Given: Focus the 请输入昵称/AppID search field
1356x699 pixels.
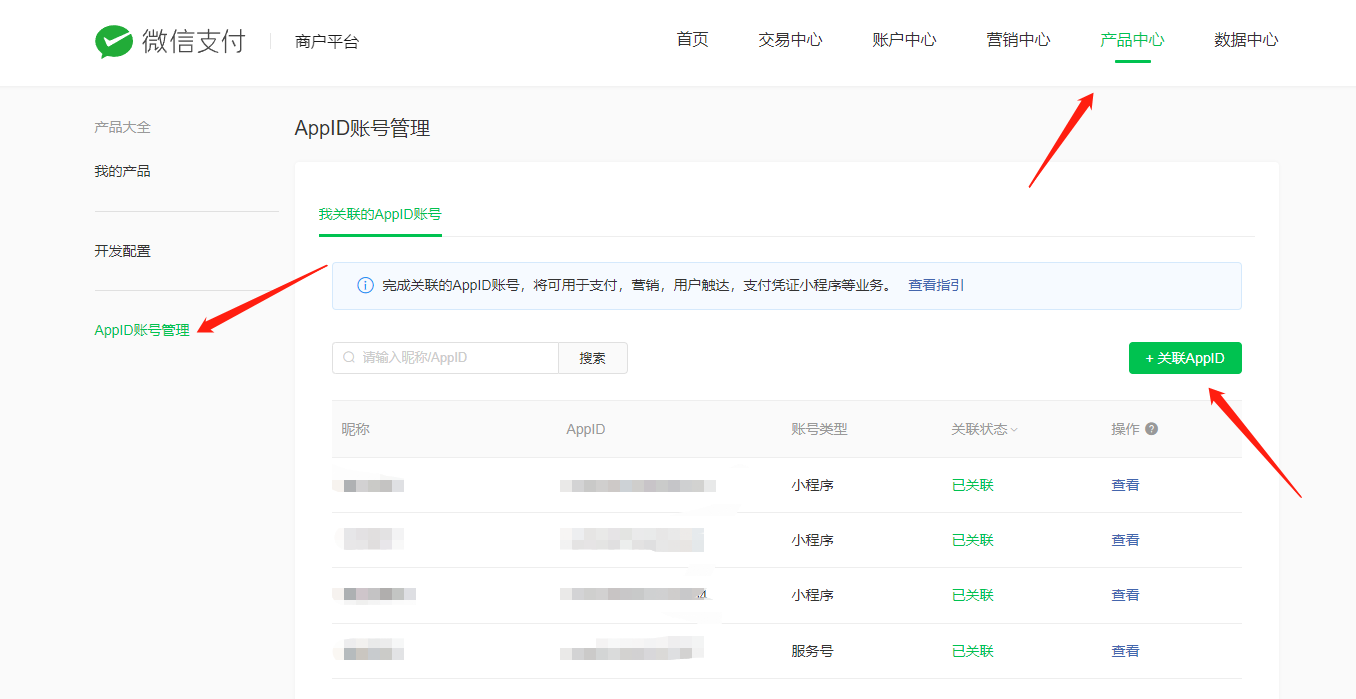Looking at the screenshot, I should pyautogui.click(x=445, y=358).
